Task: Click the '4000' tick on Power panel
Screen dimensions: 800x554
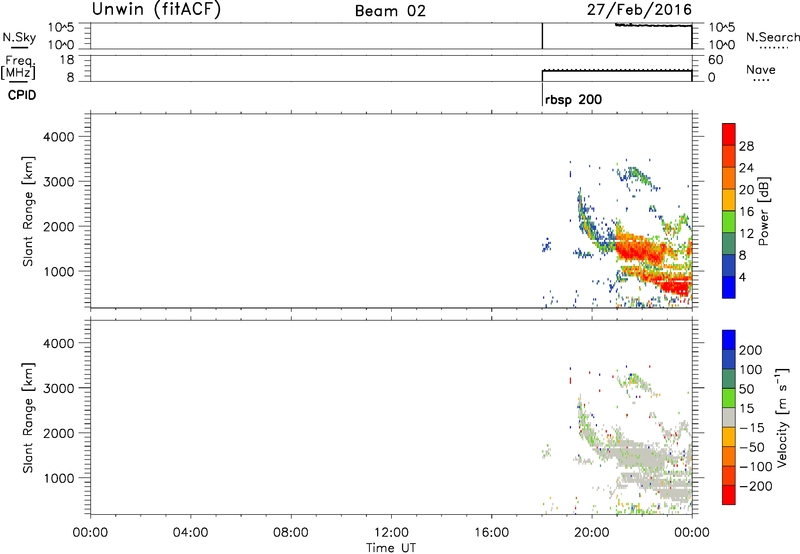Action: click(x=59, y=137)
